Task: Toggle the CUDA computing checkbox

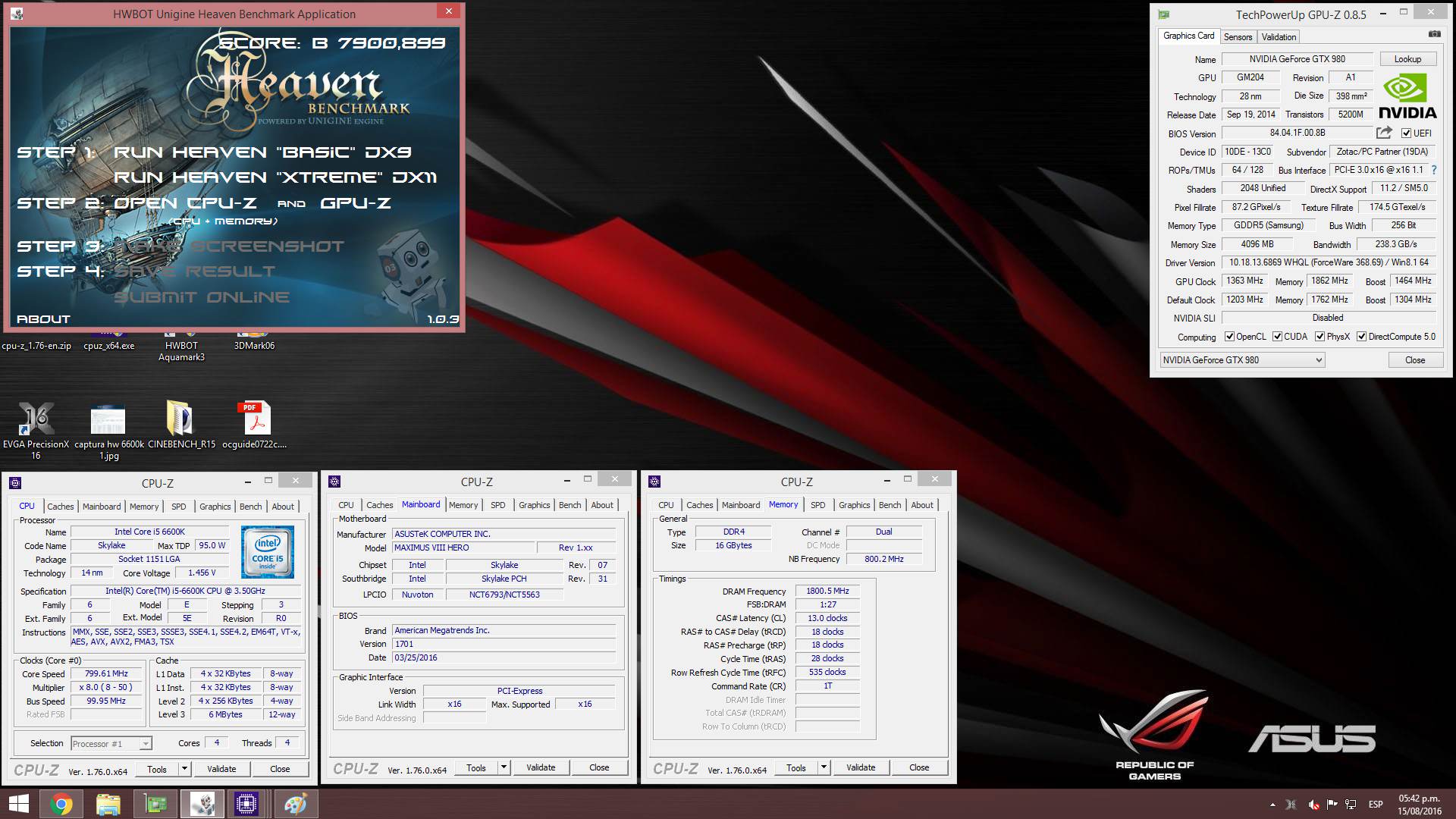Action: (1277, 337)
